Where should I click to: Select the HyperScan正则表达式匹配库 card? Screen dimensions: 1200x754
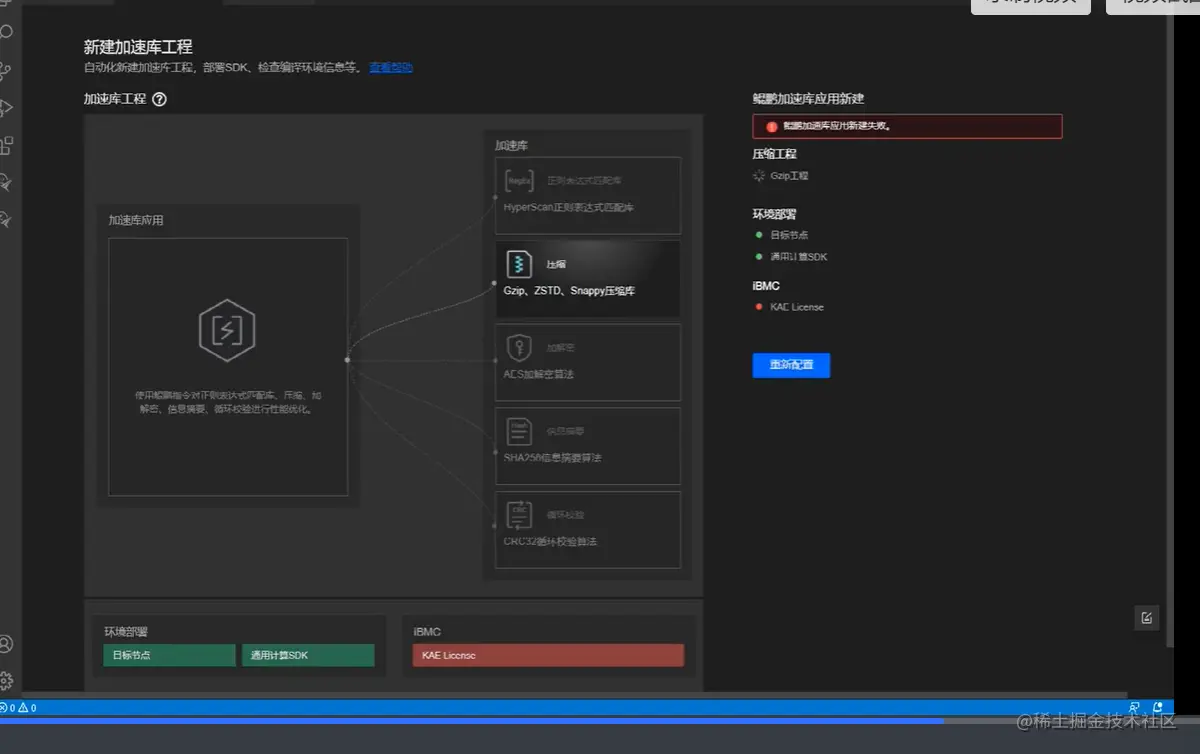tap(588, 195)
